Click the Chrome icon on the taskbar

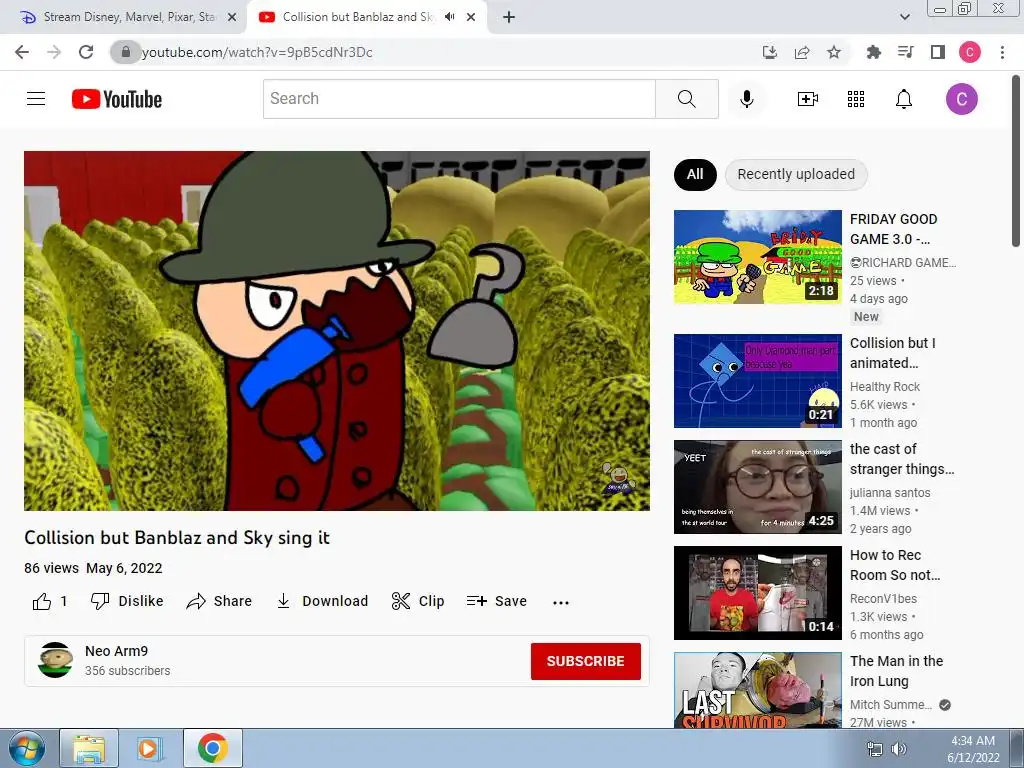[213, 748]
